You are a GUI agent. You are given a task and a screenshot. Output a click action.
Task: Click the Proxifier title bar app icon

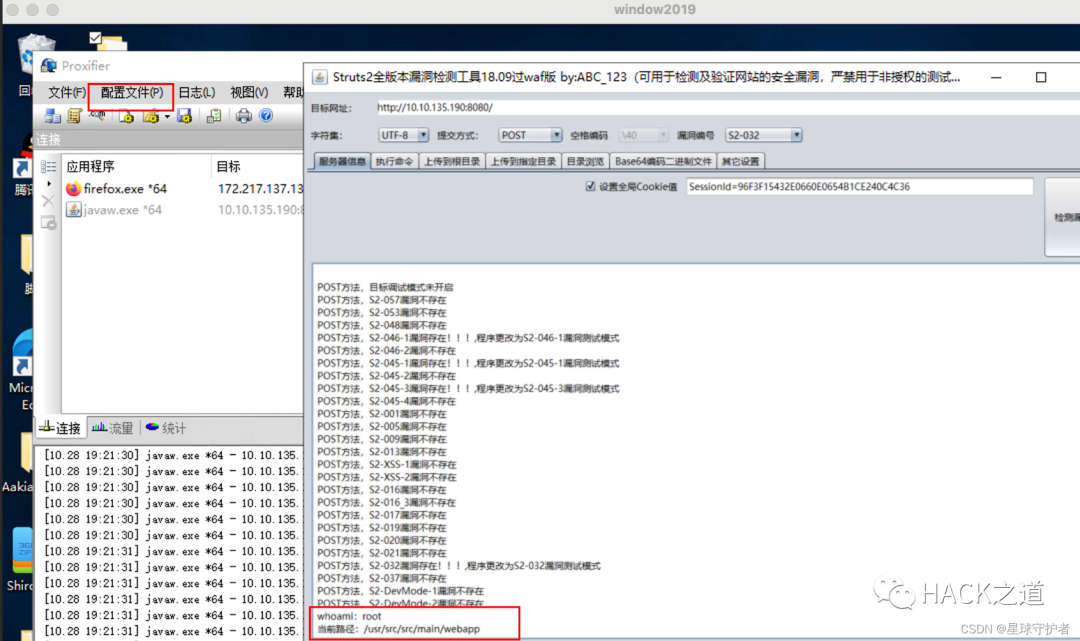coord(49,66)
